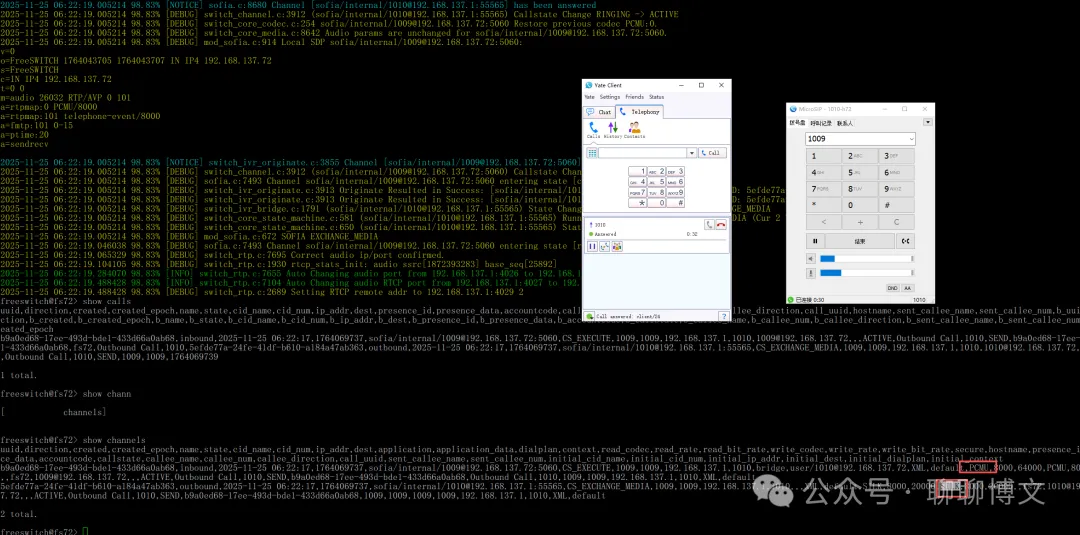Image resolution: width=1080 pixels, height=535 pixels.
Task: Open the Yate number field dropdown arrow
Action: tap(692, 153)
